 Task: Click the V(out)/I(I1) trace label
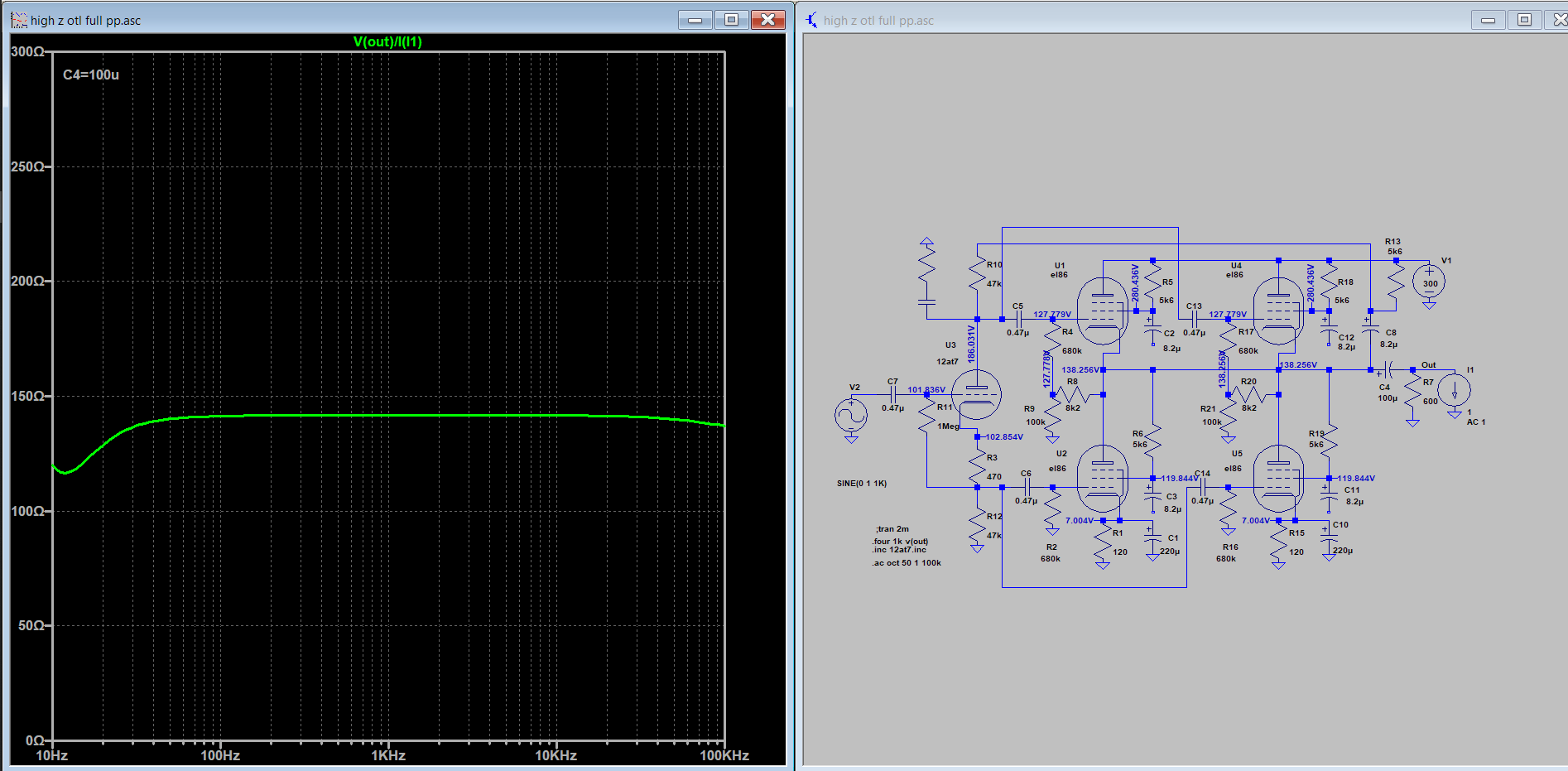click(387, 41)
